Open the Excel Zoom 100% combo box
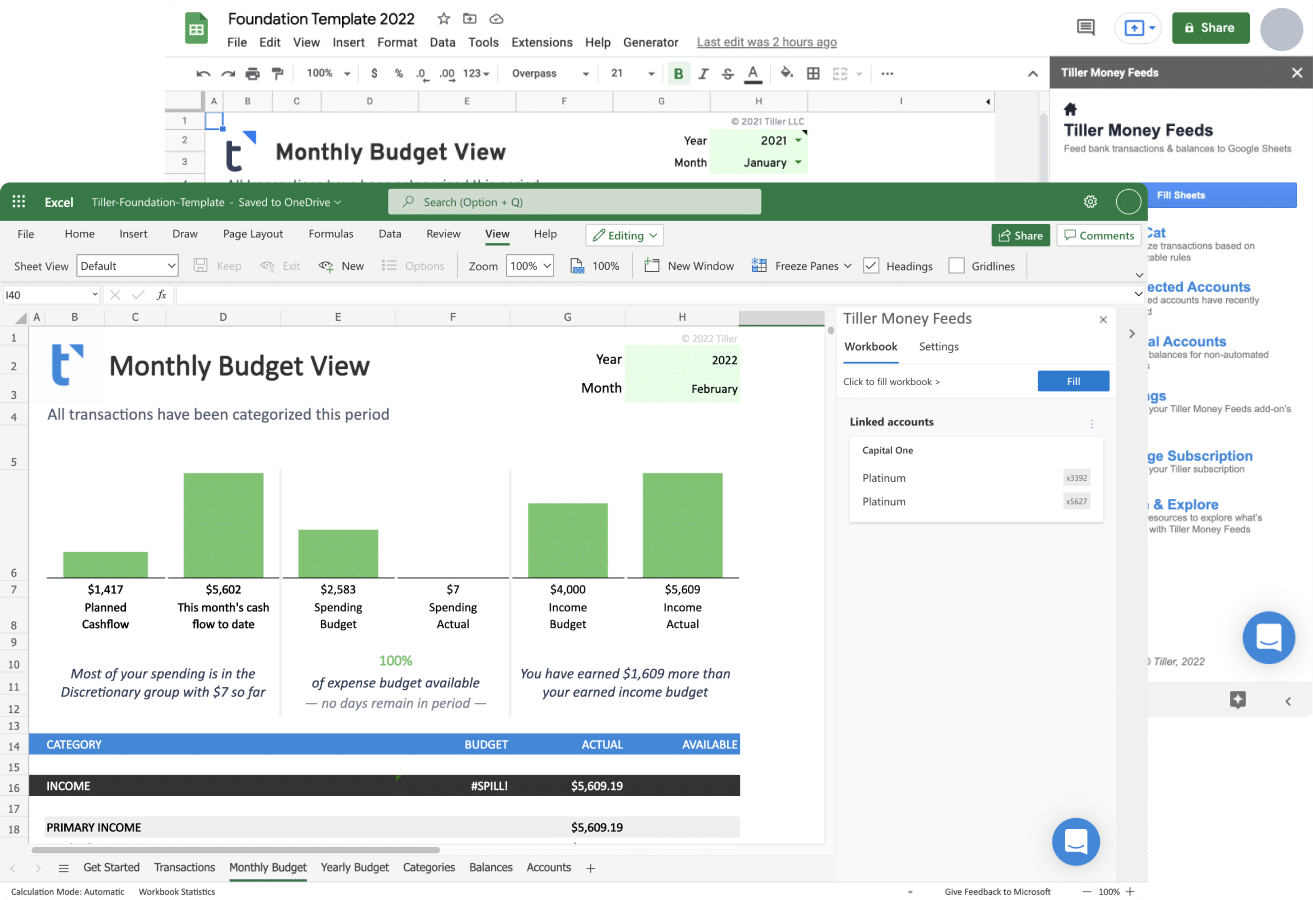The width and height of the screenshot is (1313, 900). [530, 266]
